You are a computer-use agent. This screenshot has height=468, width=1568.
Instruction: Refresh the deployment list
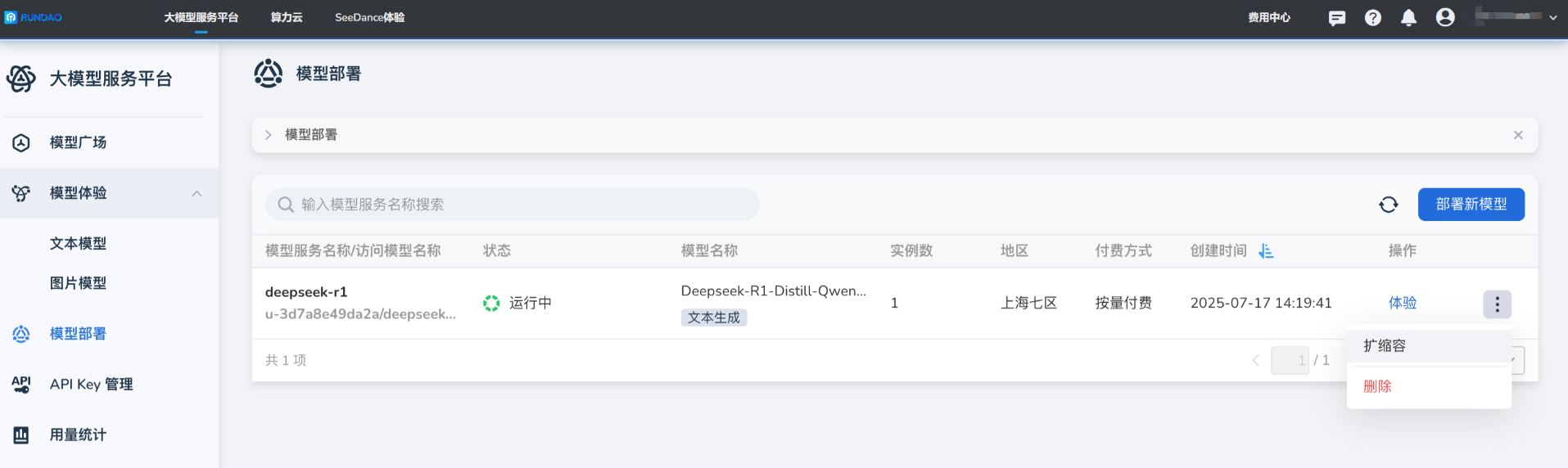pos(1389,205)
